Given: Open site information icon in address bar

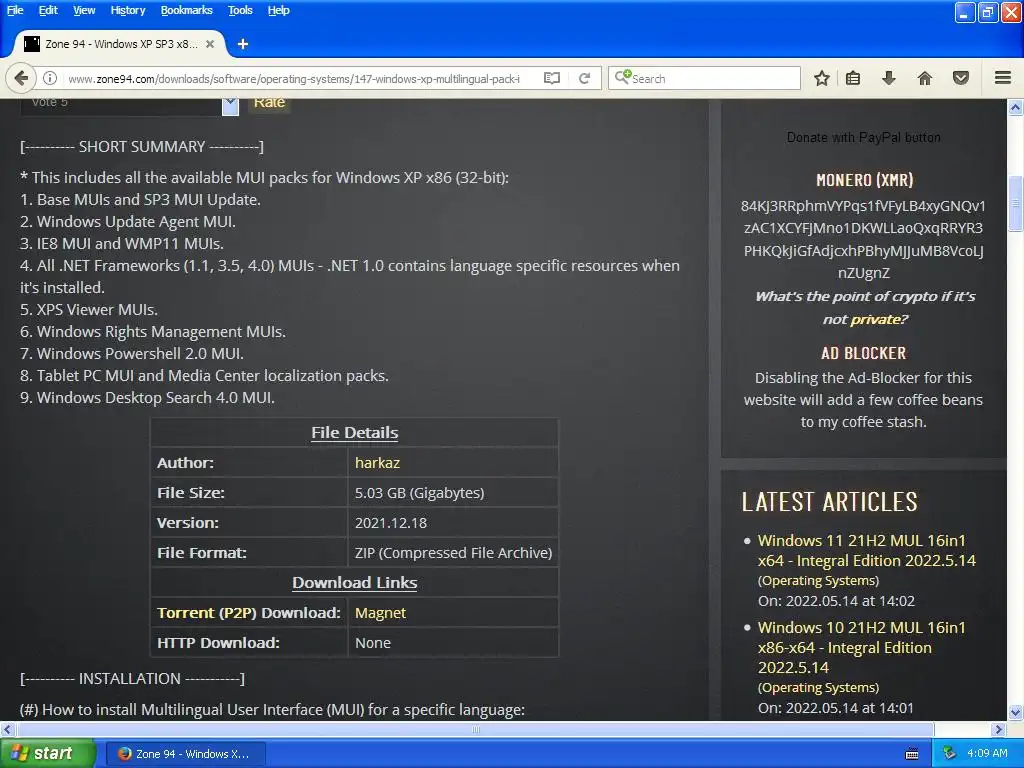Looking at the screenshot, I should click(50, 78).
